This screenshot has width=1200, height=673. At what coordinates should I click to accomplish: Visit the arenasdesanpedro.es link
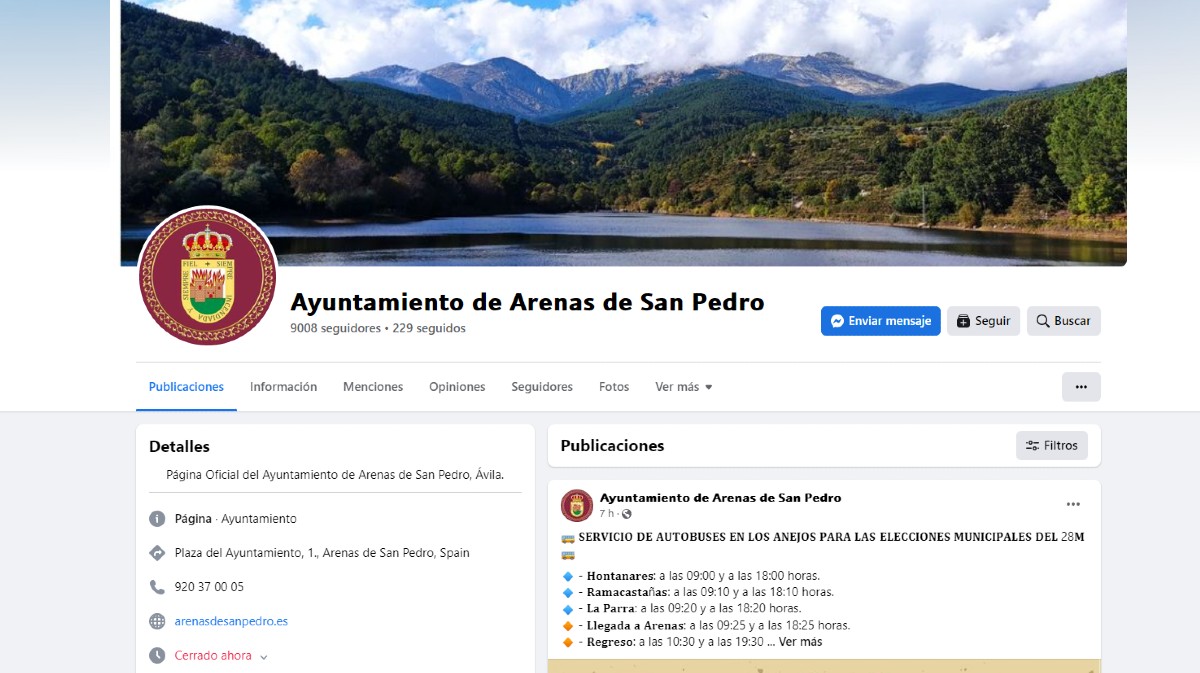click(231, 621)
